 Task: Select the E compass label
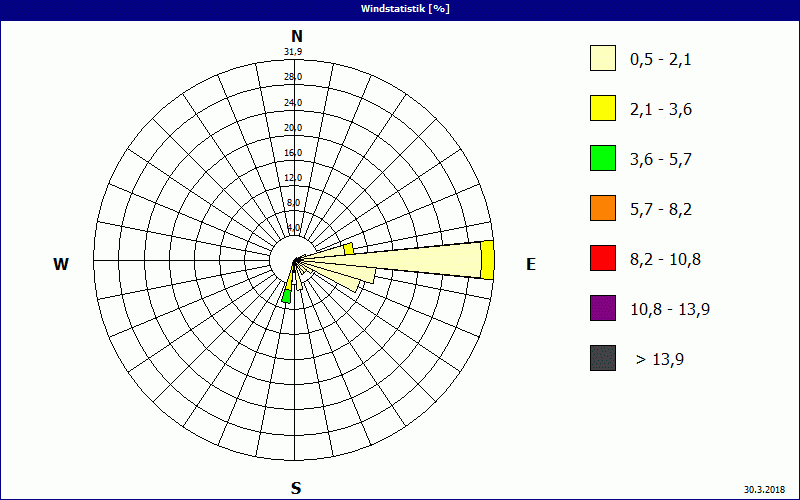[531, 264]
